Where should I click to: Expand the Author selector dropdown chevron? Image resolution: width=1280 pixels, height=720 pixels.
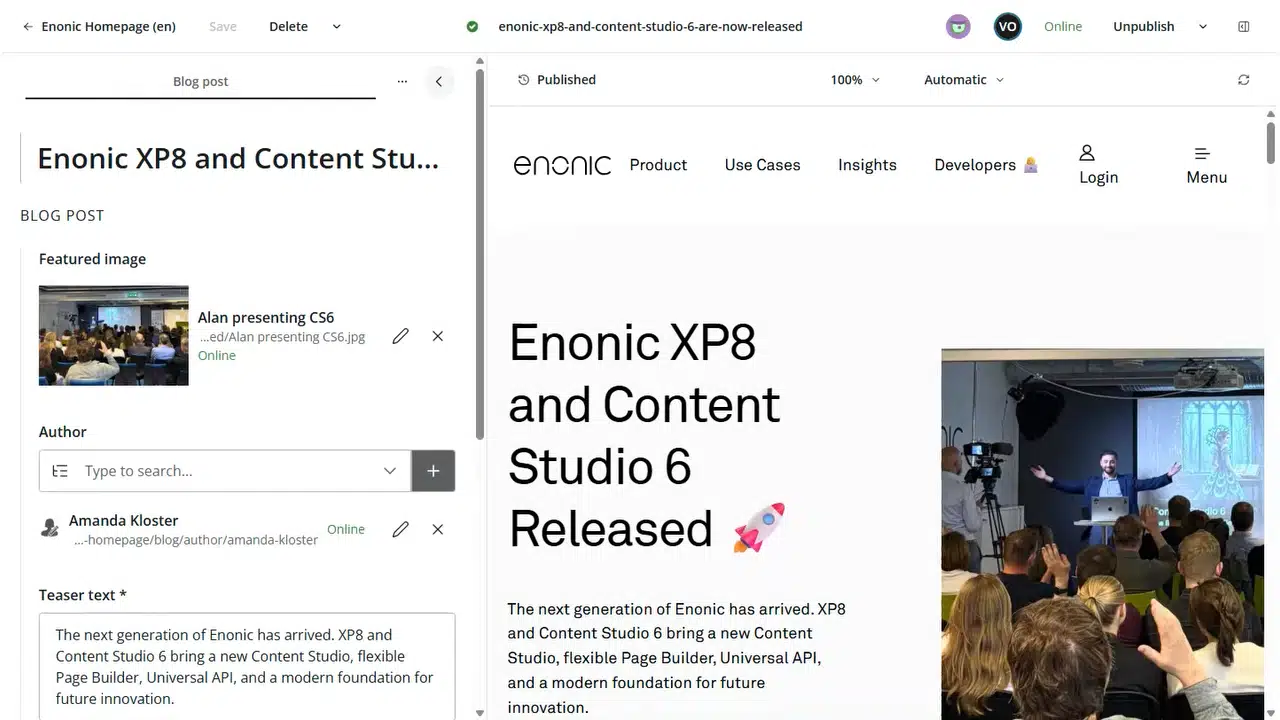[390, 471]
